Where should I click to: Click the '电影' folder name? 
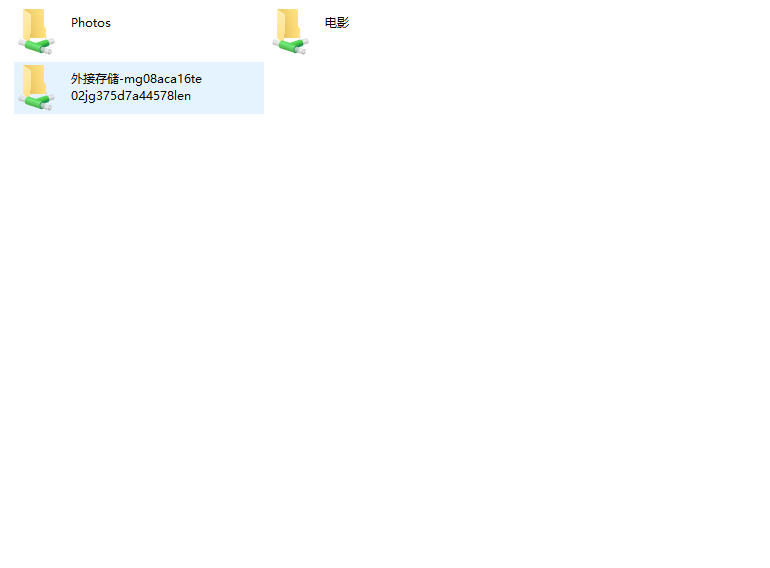[x=337, y=23]
